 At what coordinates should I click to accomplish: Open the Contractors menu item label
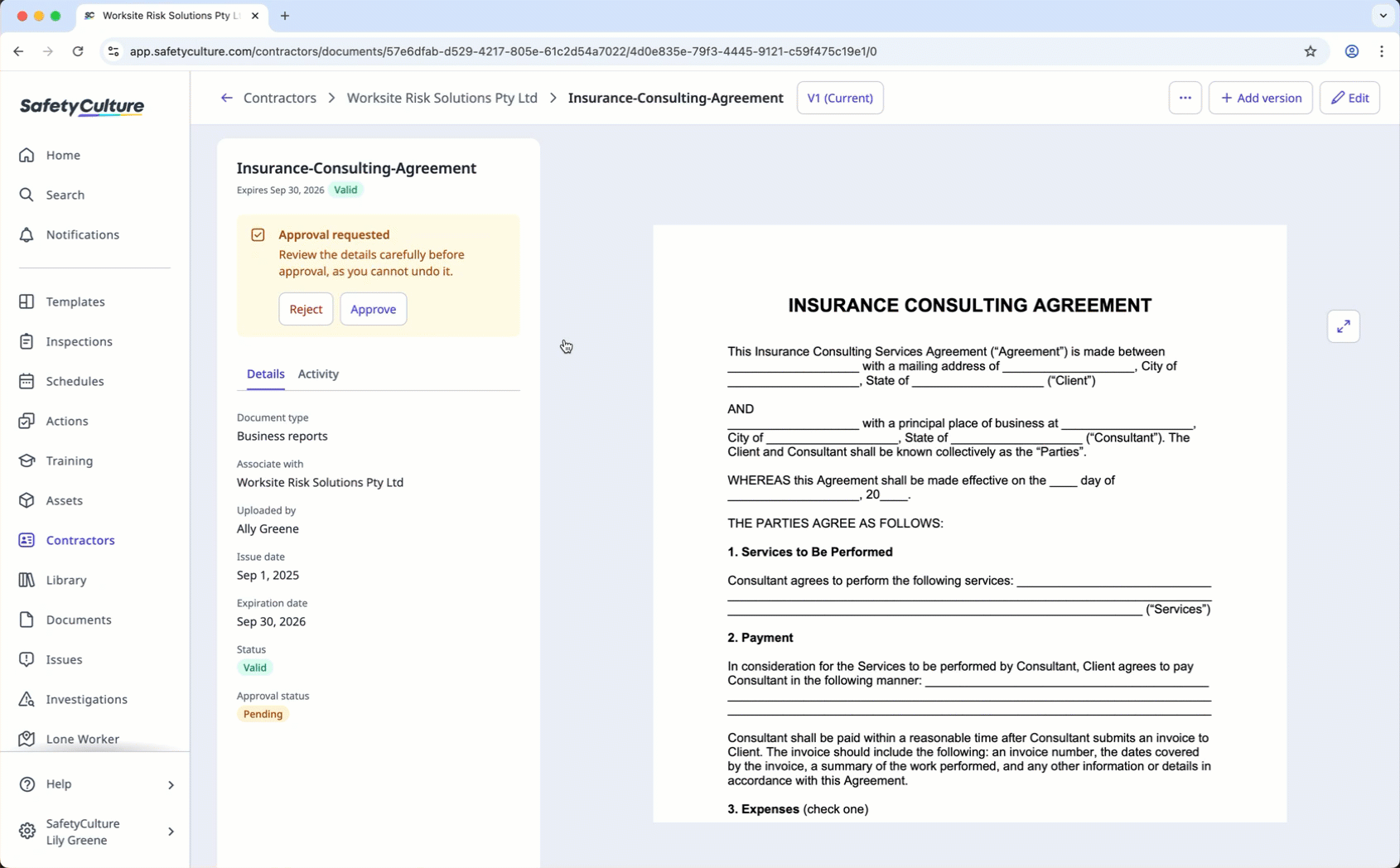pyautogui.click(x=80, y=540)
